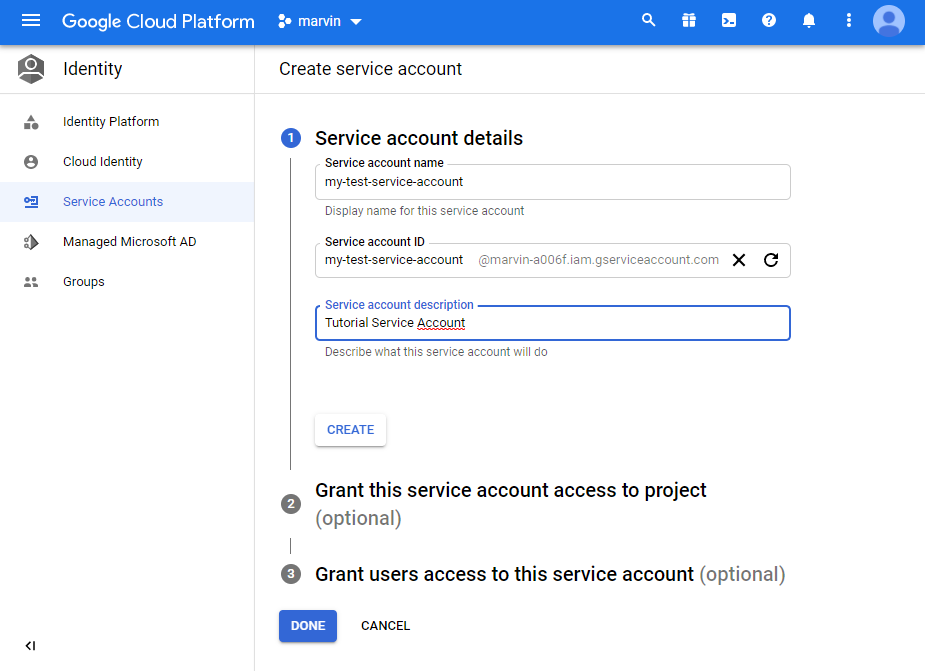Open the help question mark icon
The image size is (925, 671).
point(769,21)
